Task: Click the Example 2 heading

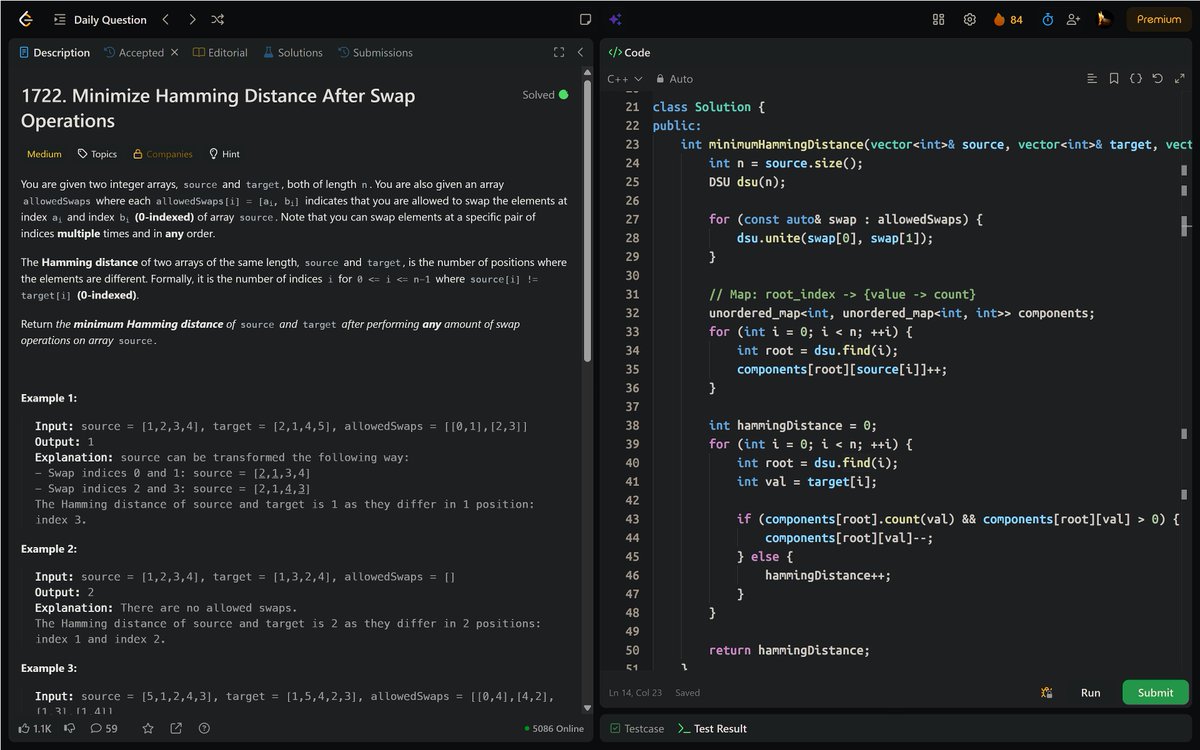Action: click(49, 549)
